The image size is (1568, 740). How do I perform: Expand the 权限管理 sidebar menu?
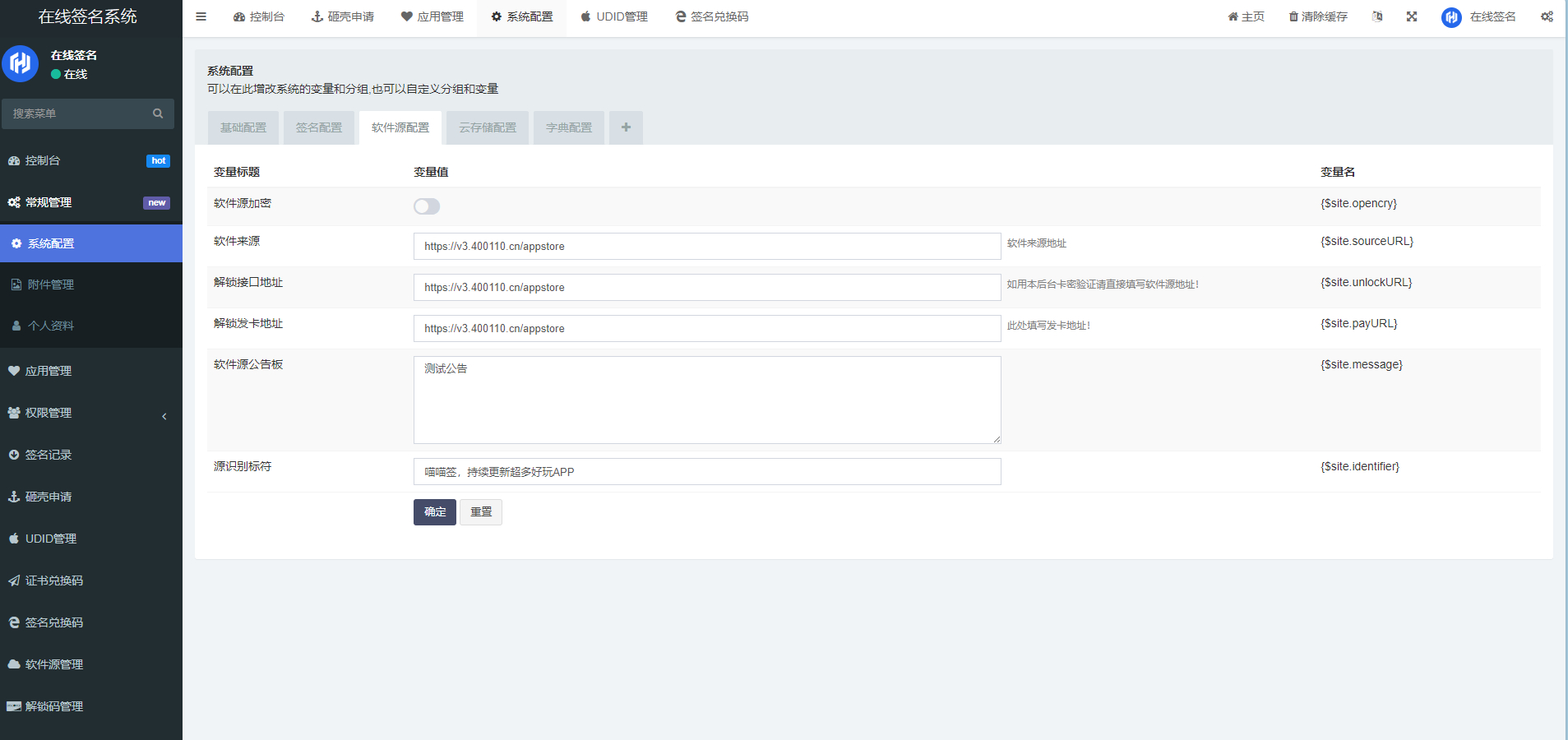[90, 413]
